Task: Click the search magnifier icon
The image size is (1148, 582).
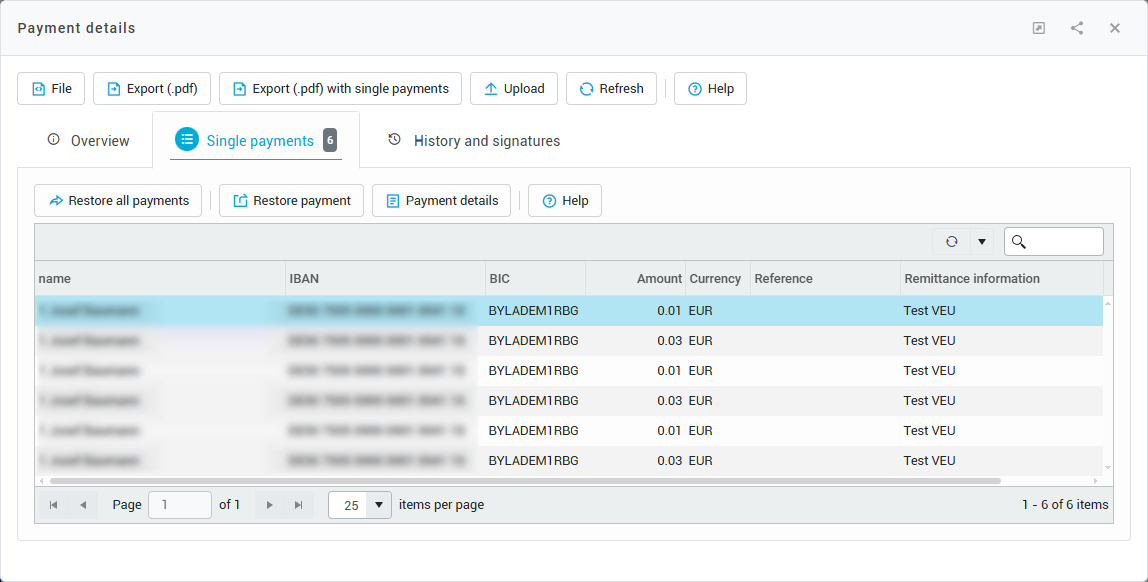Action: coord(1019,242)
